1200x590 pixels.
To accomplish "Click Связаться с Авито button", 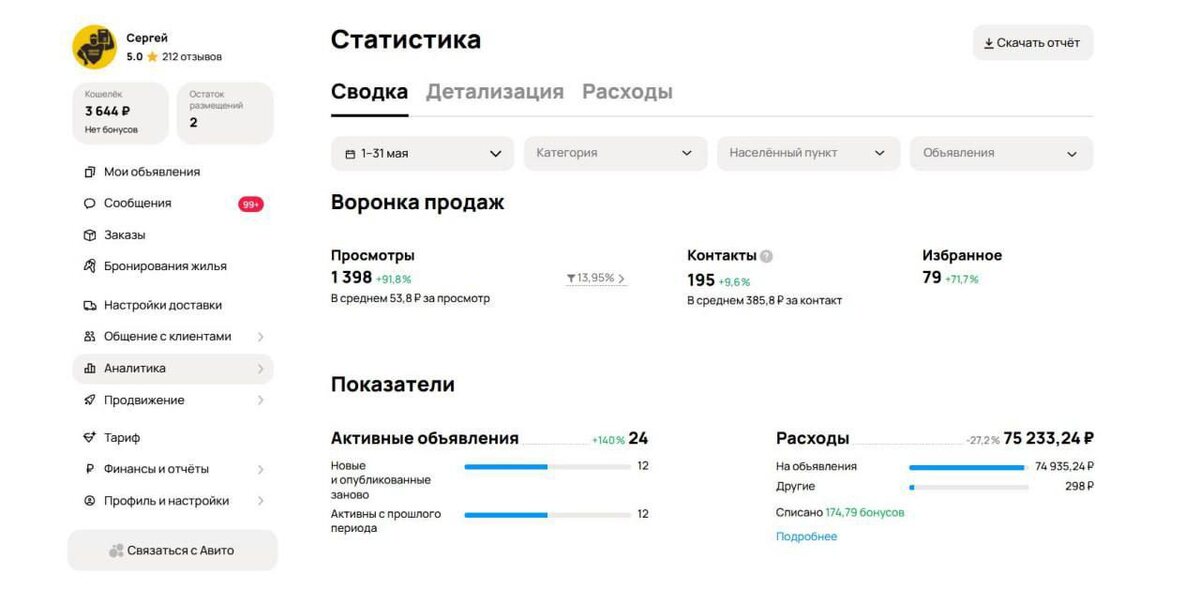I will 172,550.
